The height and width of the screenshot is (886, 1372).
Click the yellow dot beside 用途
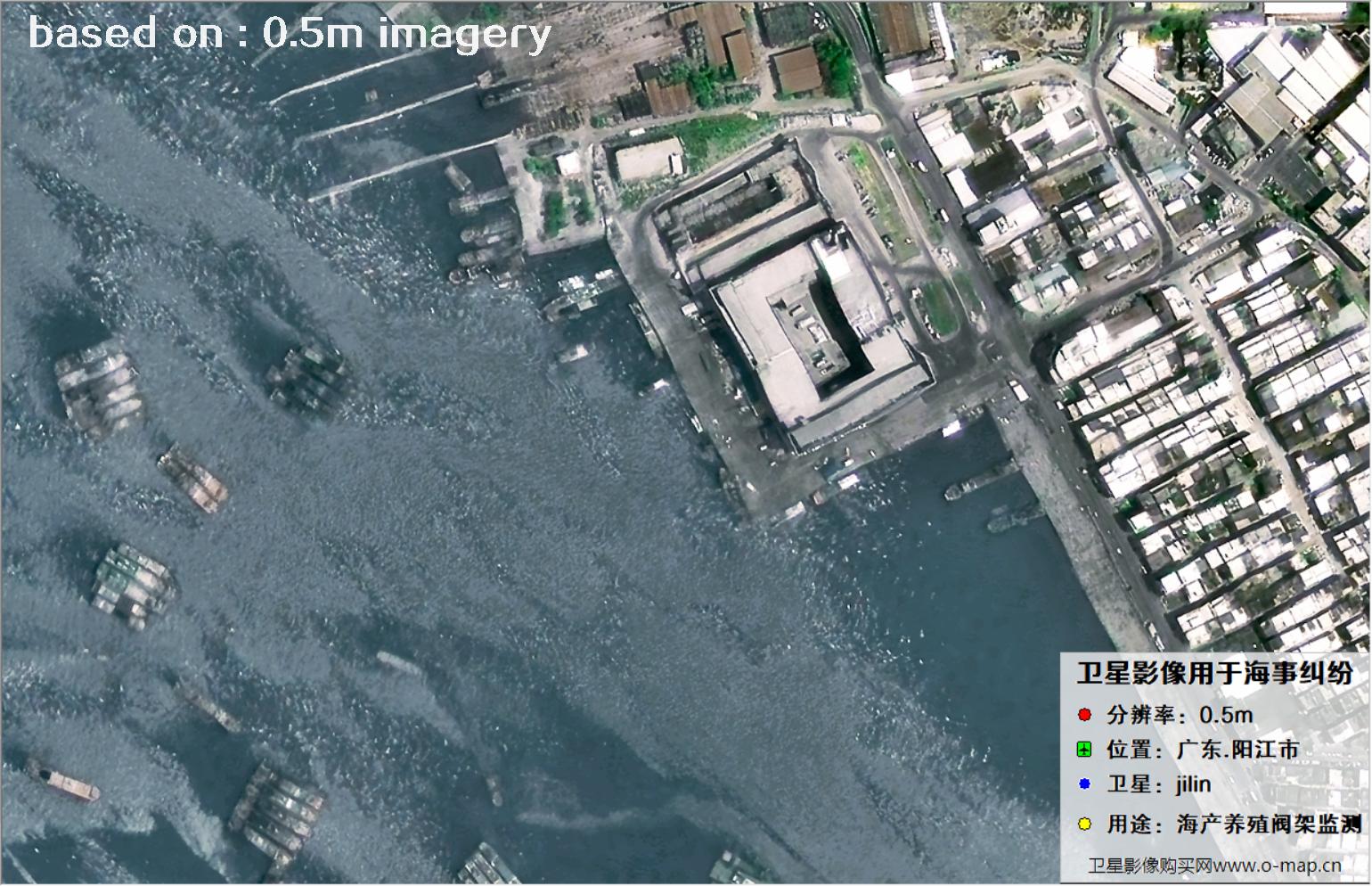point(1084,824)
